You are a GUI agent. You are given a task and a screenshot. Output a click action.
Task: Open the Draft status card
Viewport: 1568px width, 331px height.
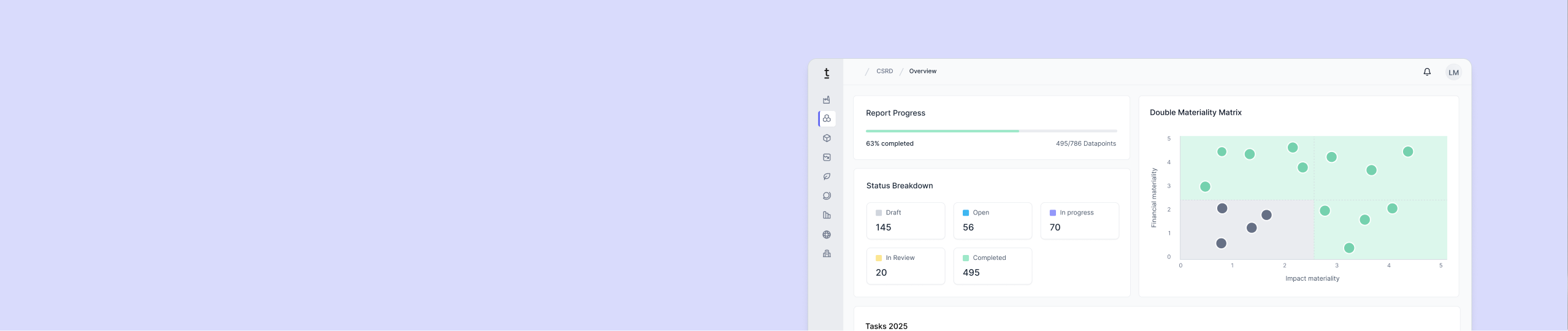906,221
